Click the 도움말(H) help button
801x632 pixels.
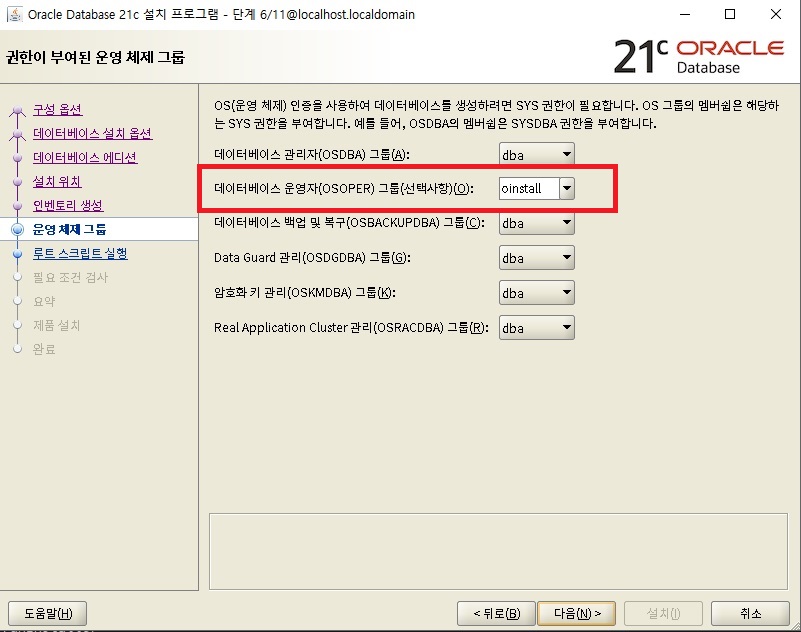coord(48,613)
